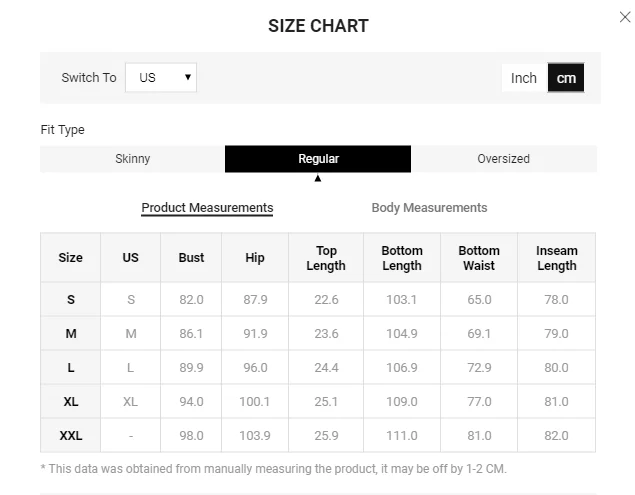Select the size M row label
Viewport: 635px width, 495px height.
point(71,333)
